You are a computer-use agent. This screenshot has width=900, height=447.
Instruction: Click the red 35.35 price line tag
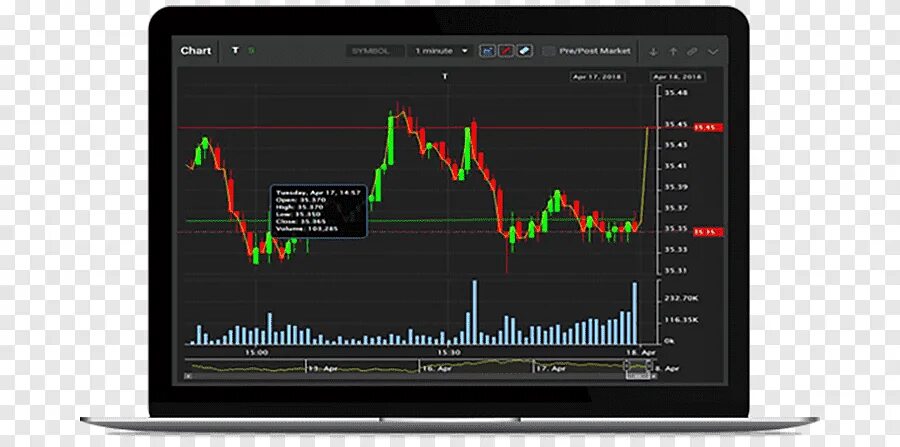[708, 232]
